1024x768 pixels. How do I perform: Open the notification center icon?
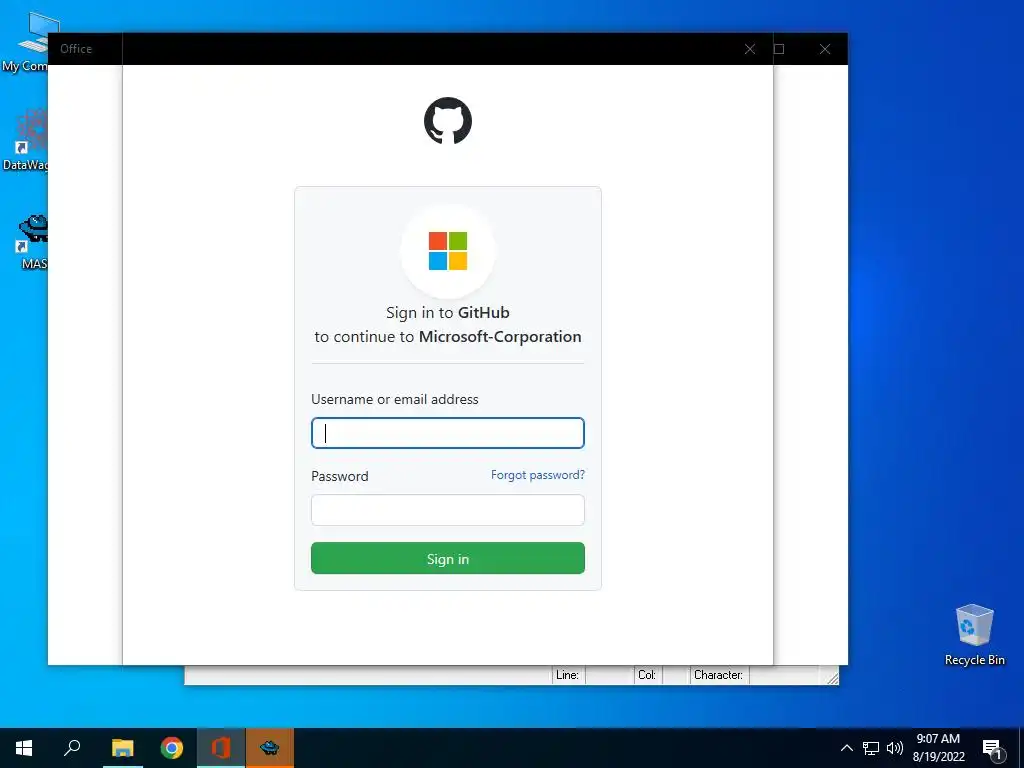[993, 749]
